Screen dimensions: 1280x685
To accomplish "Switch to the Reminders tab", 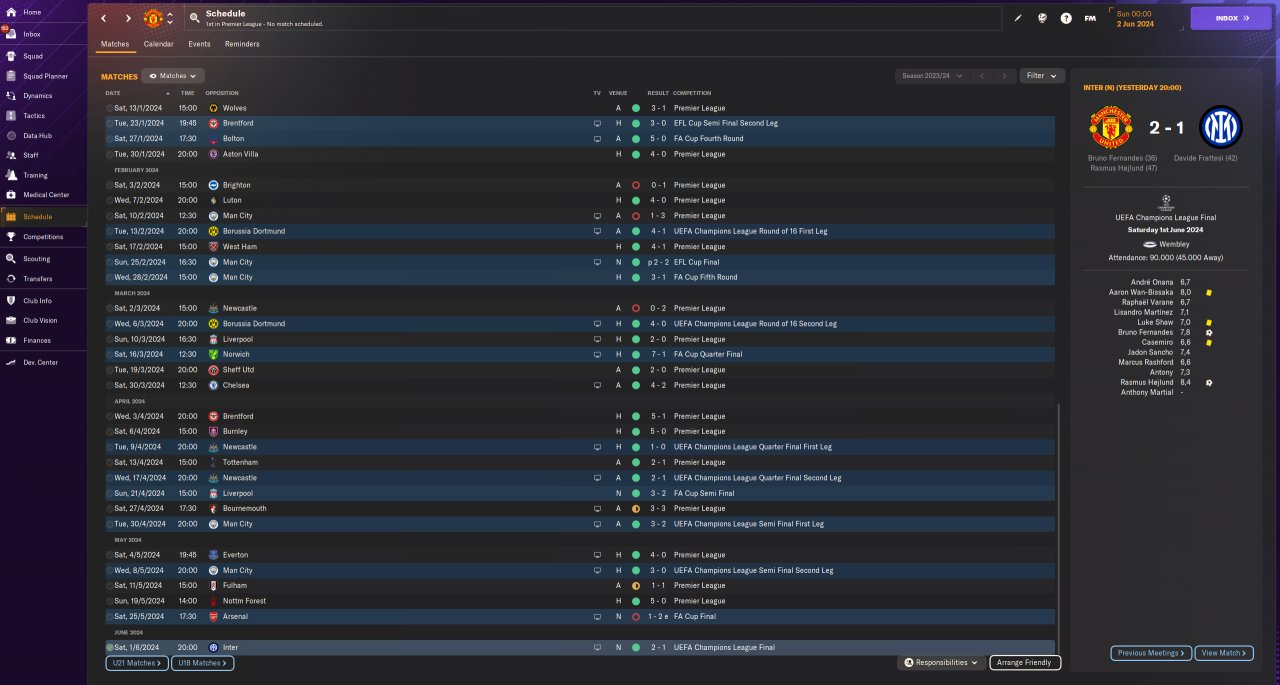I will (242, 44).
